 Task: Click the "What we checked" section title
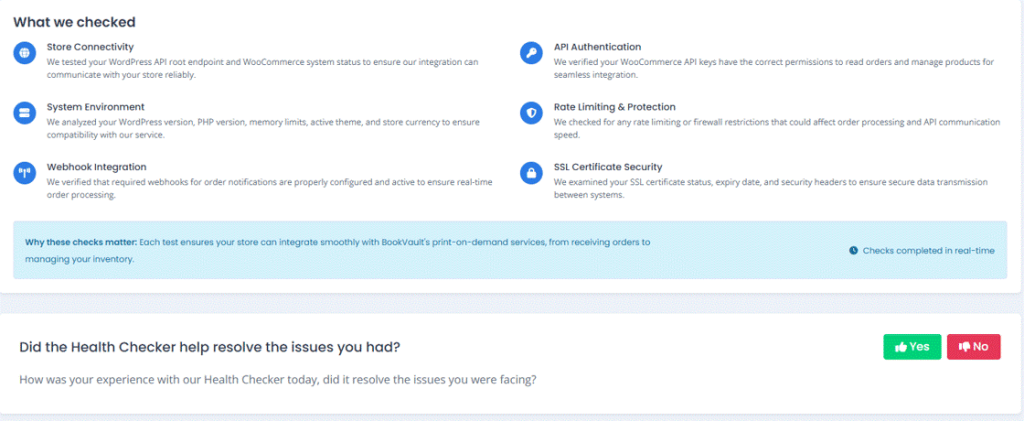[74, 21]
